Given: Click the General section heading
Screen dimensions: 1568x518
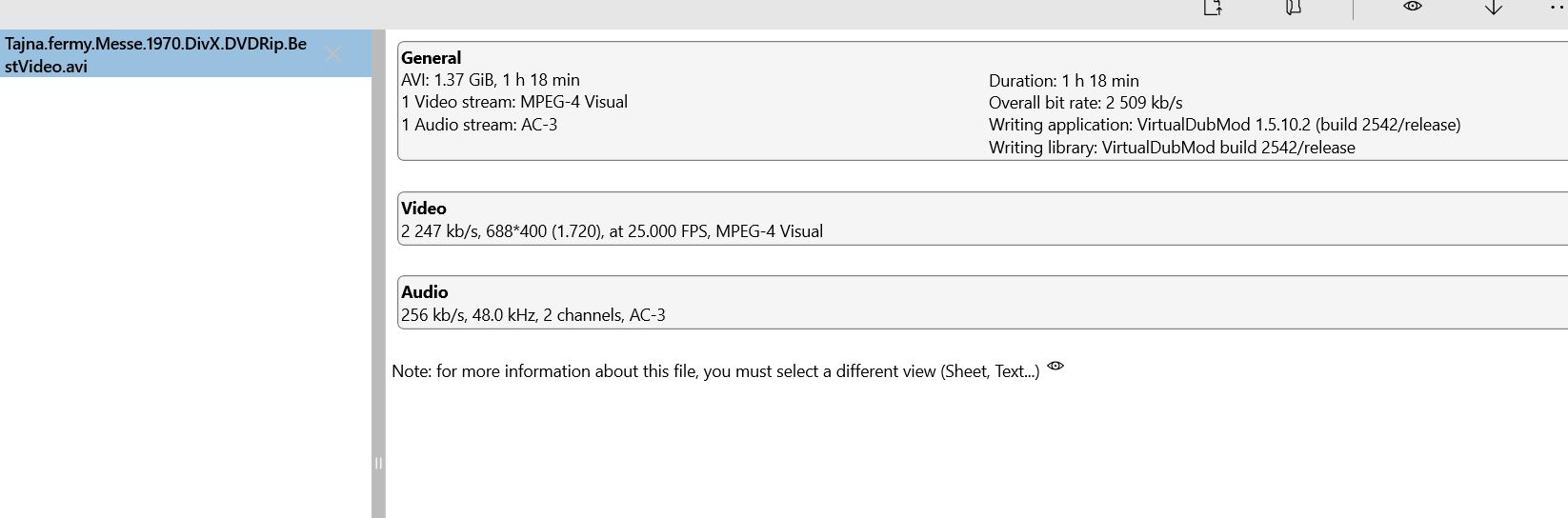Looking at the screenshot, I should pyautogui.click(x=431, y=58).
